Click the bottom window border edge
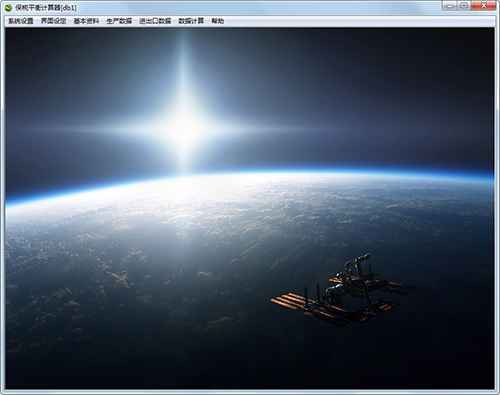500x395 pixels. [250, 392]
